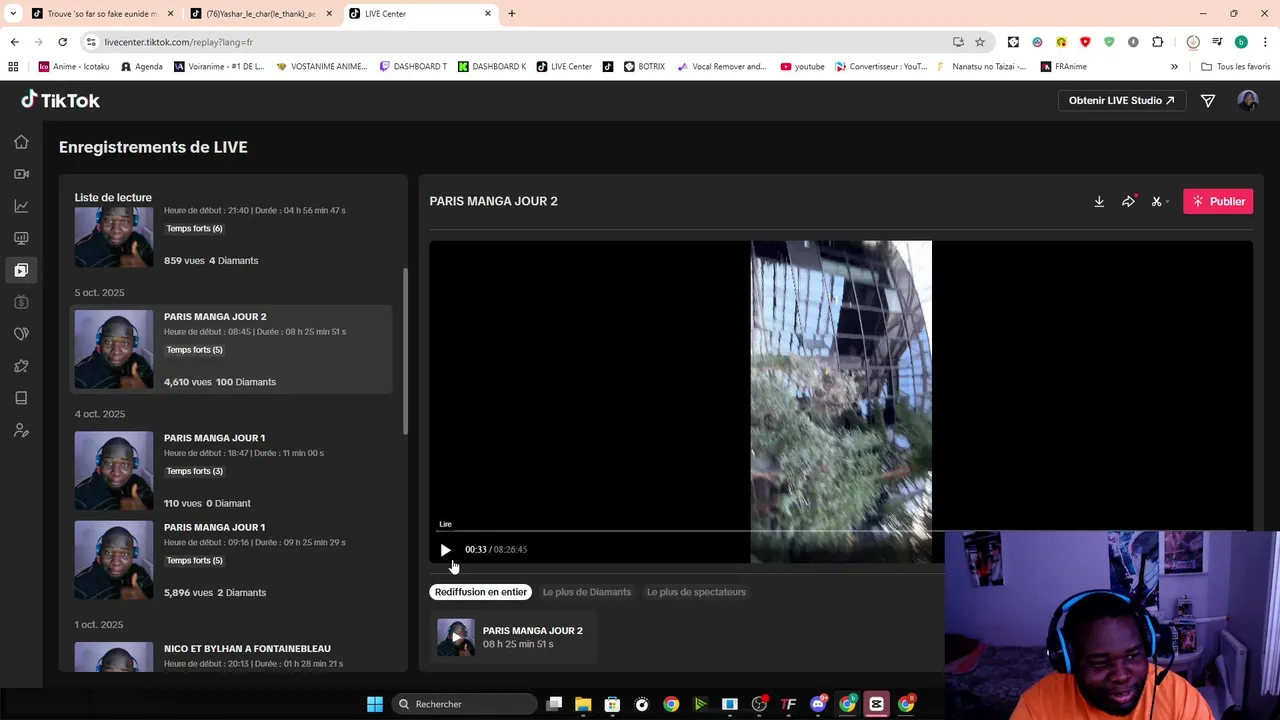Open the tab search dropdown arrow
The height and width of the screenshot is (720, 1280).
pos(13,14)
